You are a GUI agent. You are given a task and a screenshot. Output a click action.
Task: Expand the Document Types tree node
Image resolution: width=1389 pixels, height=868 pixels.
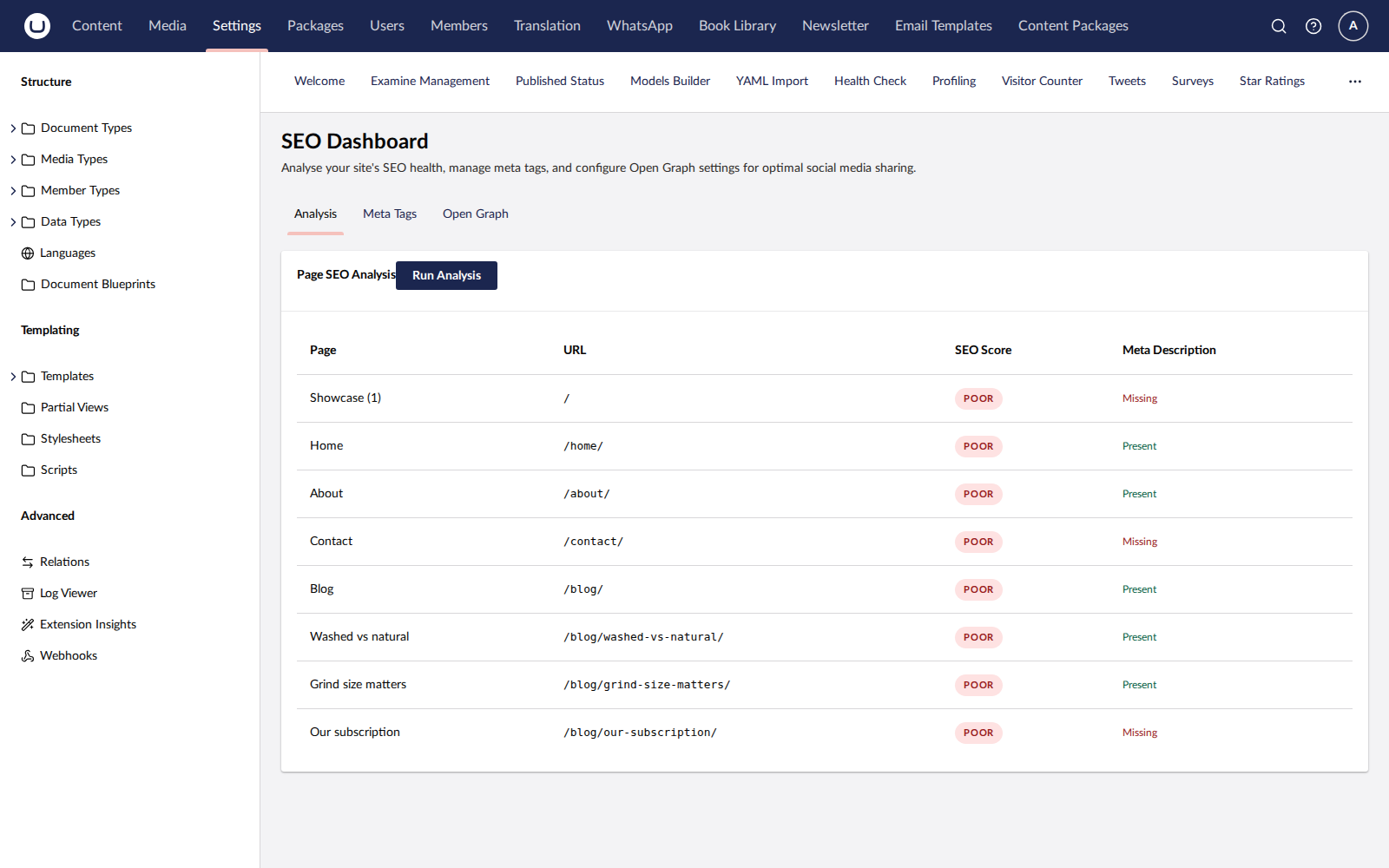point(13,128)
